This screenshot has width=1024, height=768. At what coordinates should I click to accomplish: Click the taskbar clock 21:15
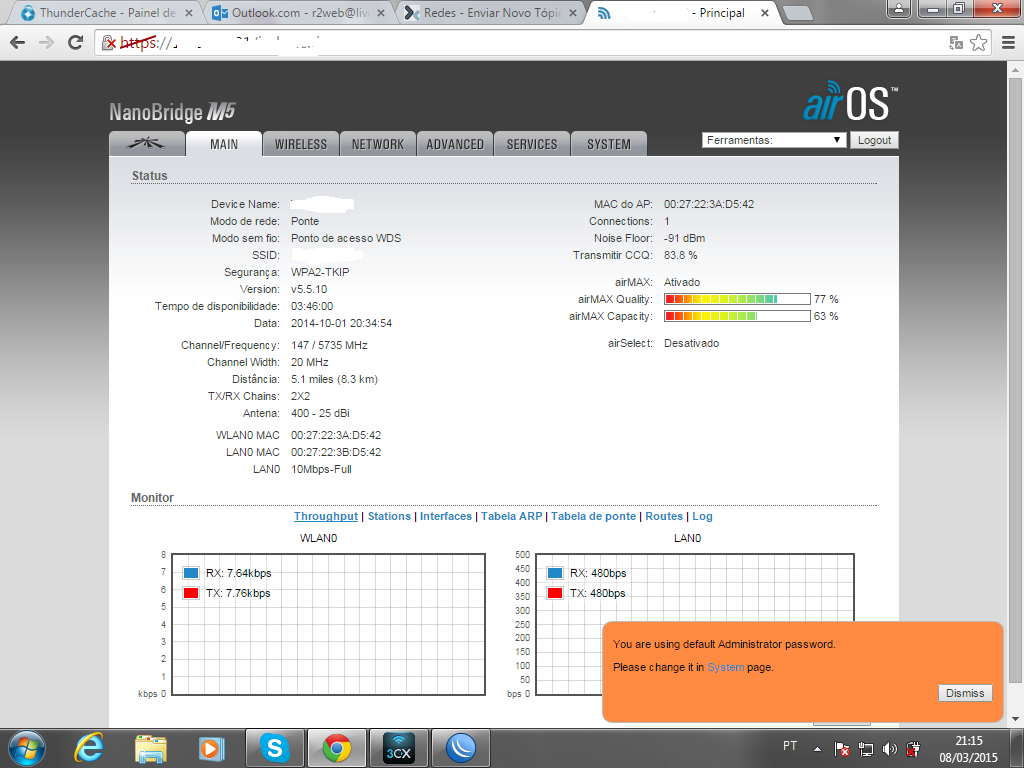(x=968, y=741)
